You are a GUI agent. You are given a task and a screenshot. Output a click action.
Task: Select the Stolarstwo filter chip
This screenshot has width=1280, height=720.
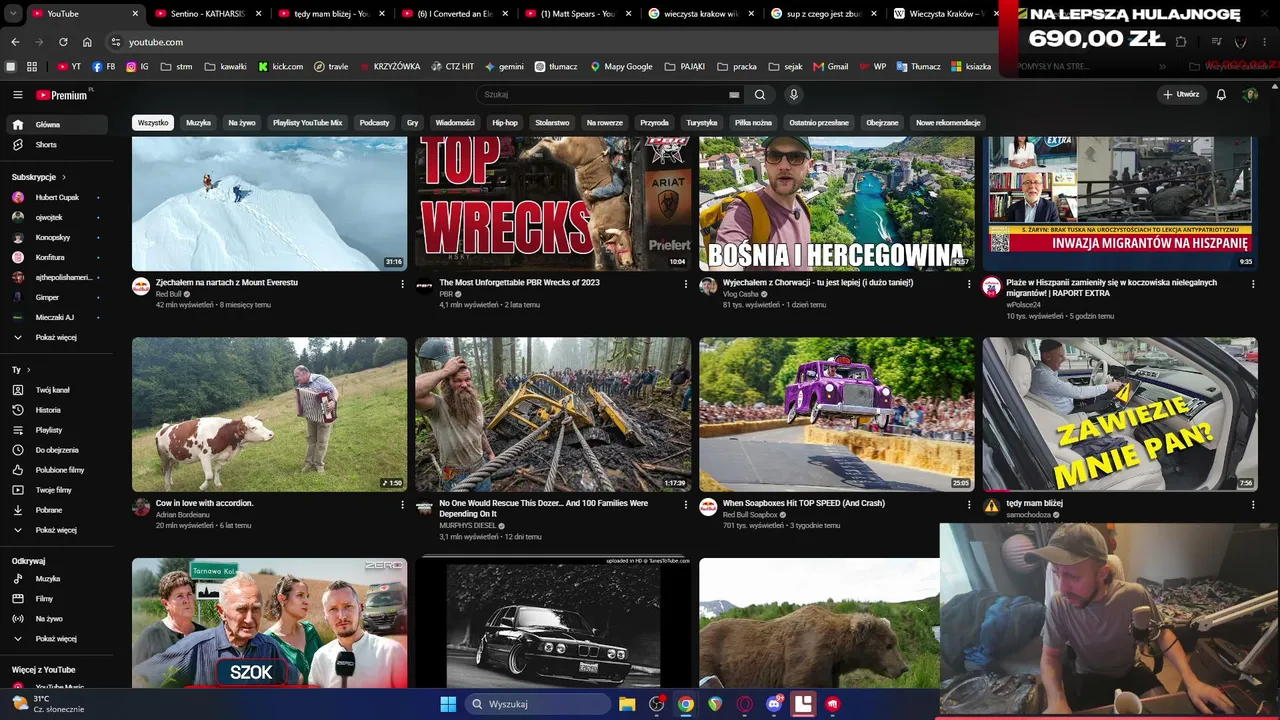coord(552,123)
